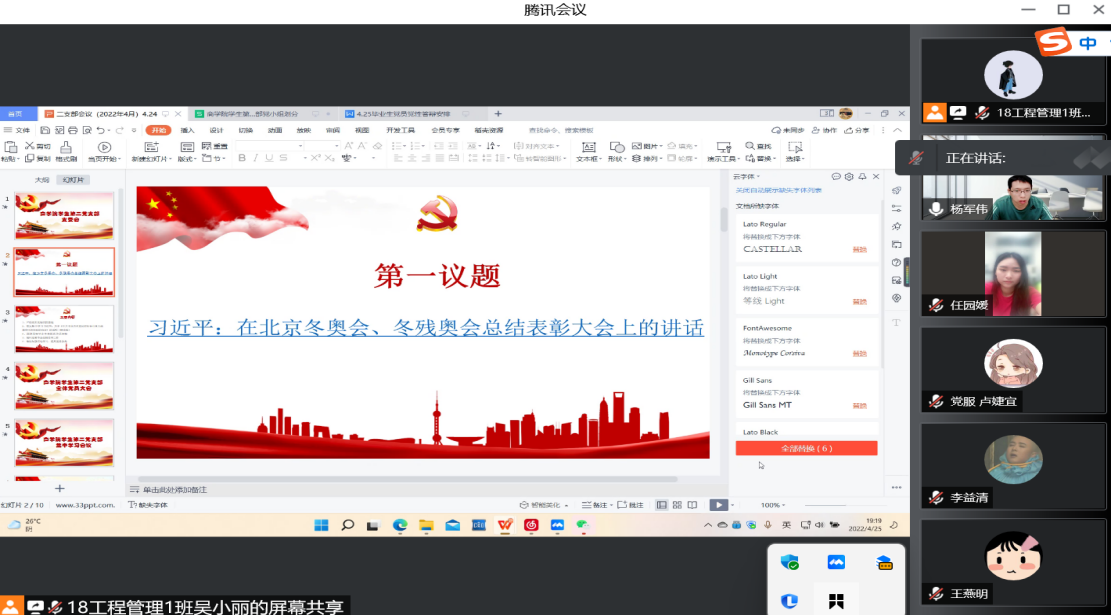This screenshot has height=615, width=1111.
Task: Click the New Slide (新建幻灯片) icon
Action: [x=151, y=147]
